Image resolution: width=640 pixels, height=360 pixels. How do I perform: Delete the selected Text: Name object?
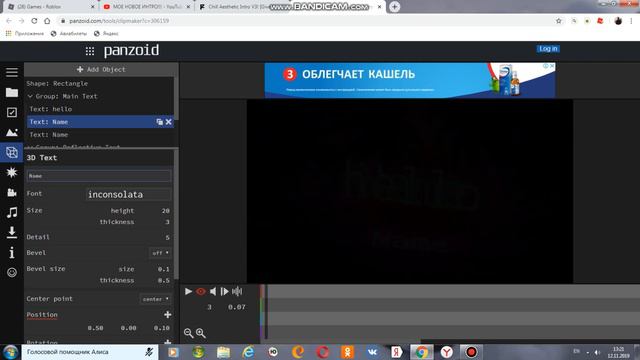coord(169,122)
